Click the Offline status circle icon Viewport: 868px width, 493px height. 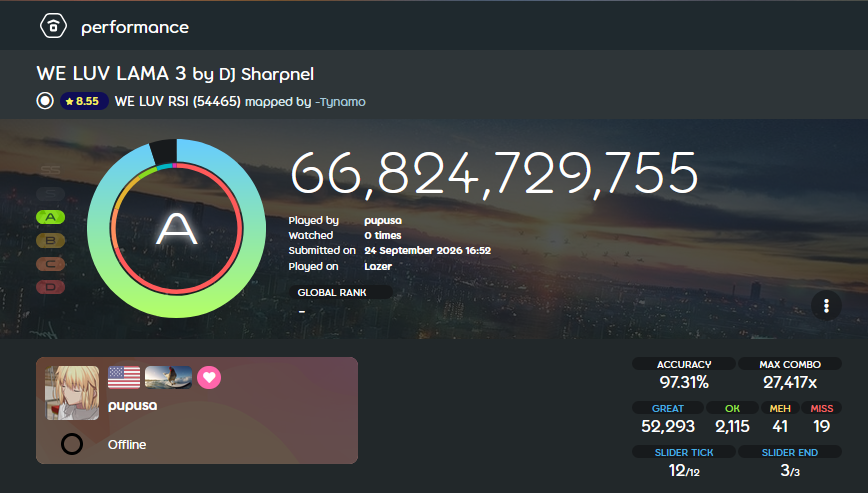coord(72,444)
